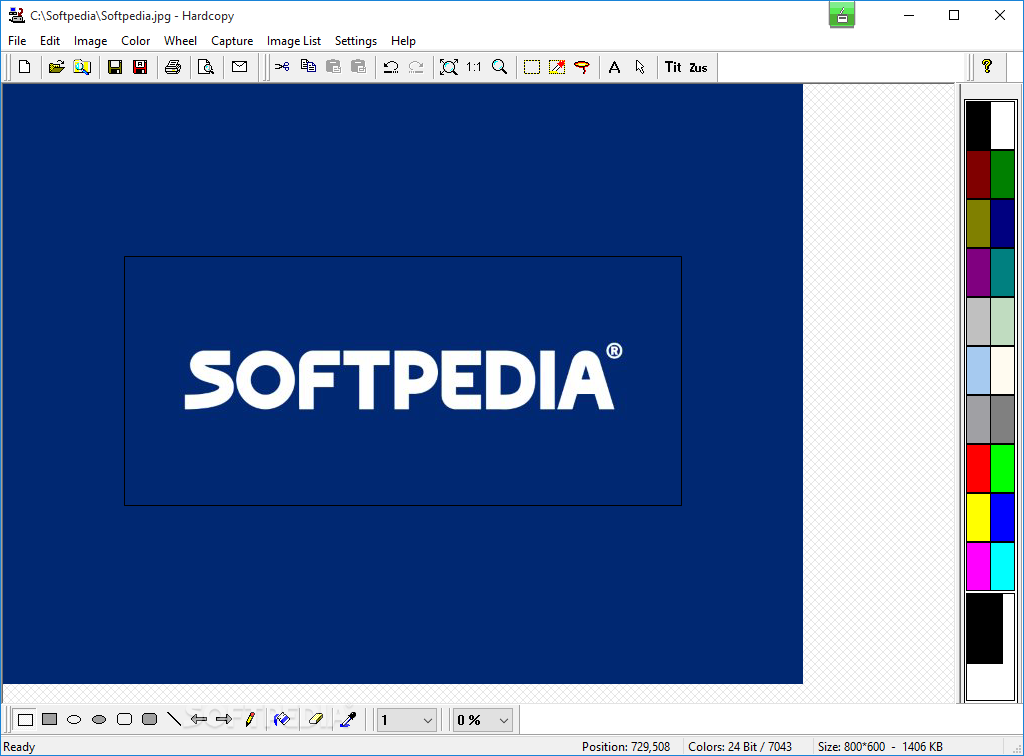Pick the cyan palette swatch

(1002, 566)
